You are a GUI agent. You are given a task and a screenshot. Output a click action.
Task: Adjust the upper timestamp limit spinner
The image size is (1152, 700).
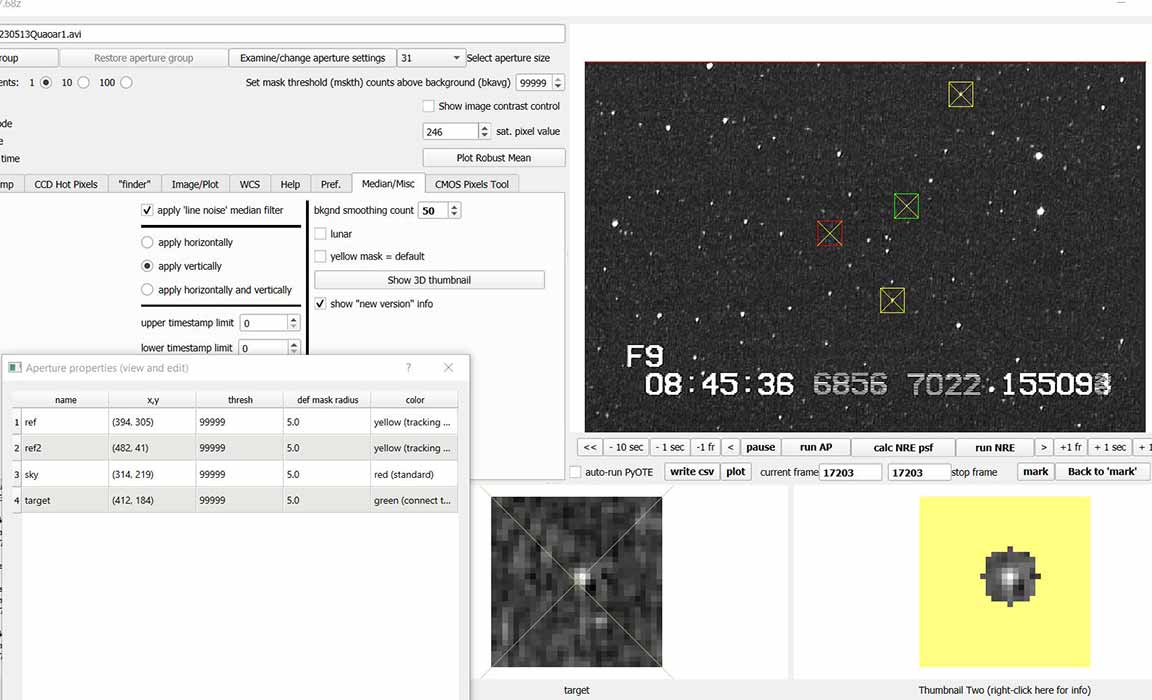(x=270, y=323)
